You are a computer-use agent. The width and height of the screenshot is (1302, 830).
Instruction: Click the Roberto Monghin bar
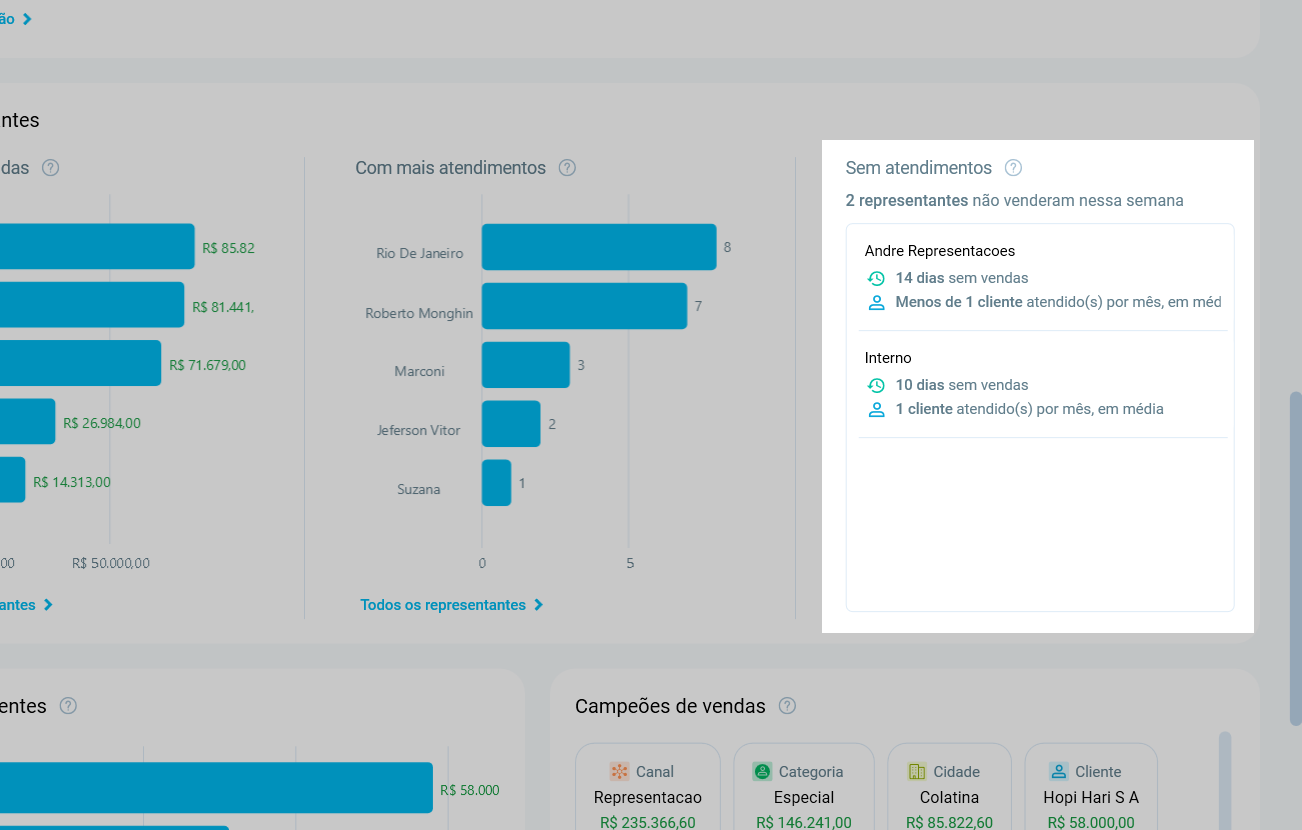pyautogui.click(x=584, y=306)
